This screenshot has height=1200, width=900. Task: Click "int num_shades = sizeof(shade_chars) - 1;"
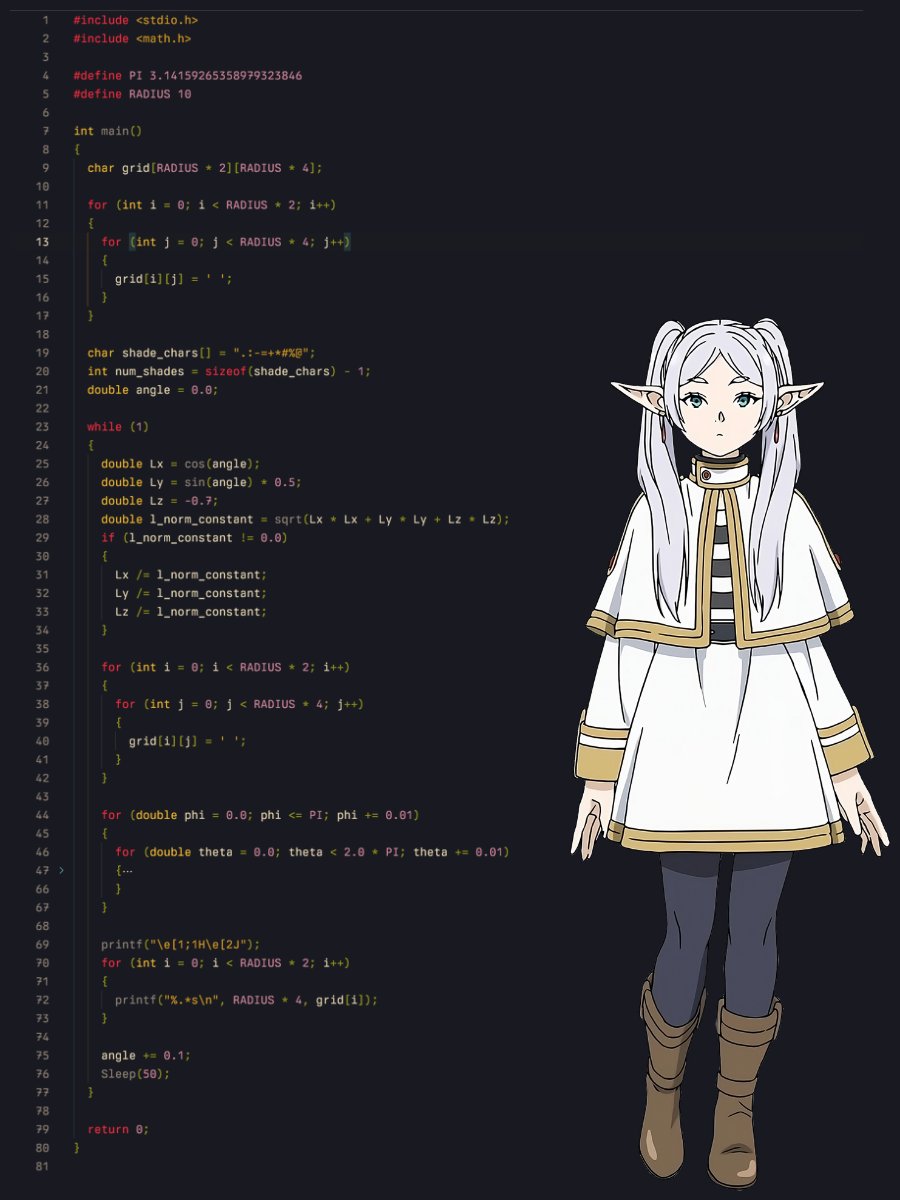point(229,371)
